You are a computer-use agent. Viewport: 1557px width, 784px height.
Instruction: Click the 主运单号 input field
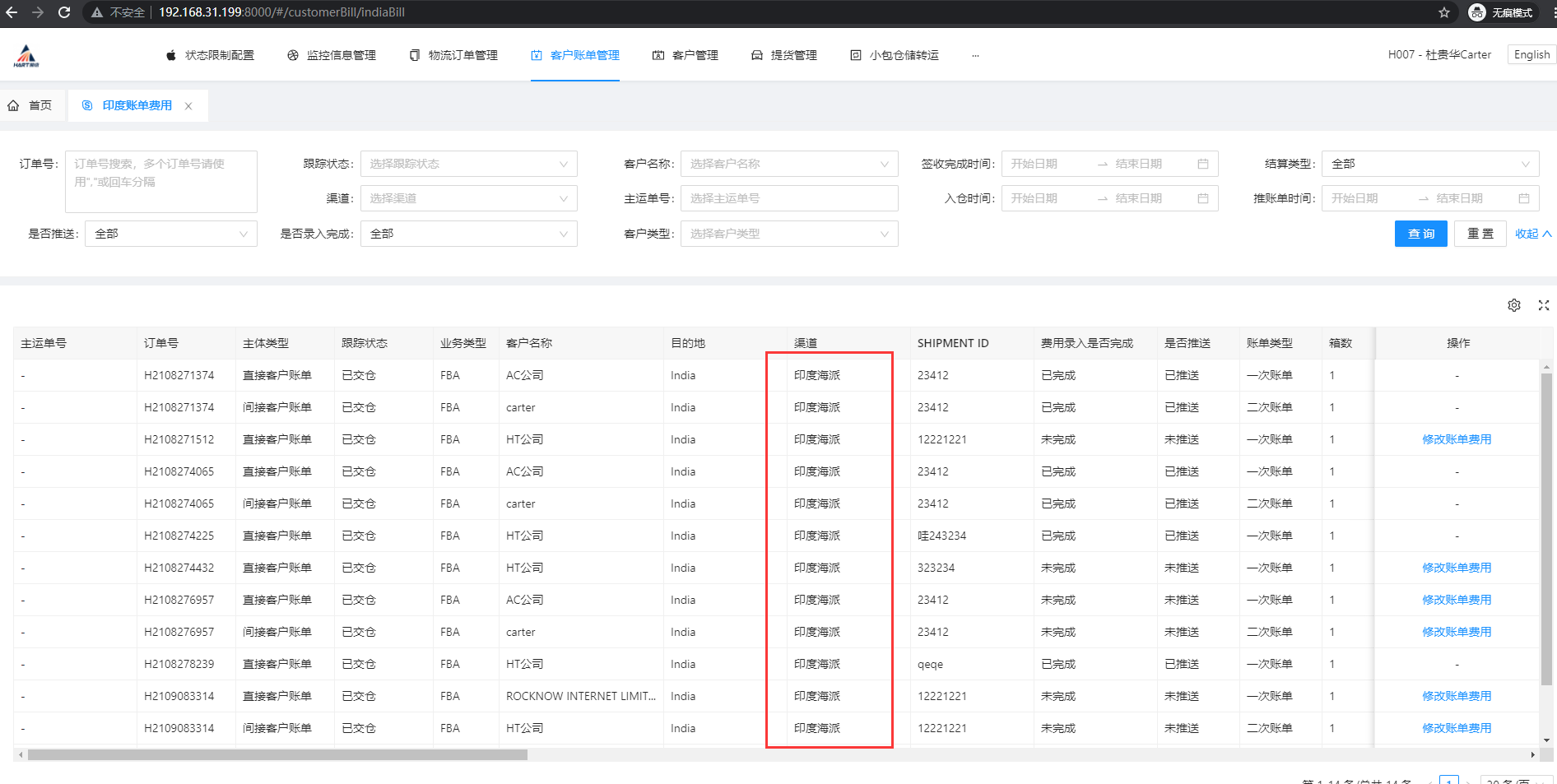788,198
